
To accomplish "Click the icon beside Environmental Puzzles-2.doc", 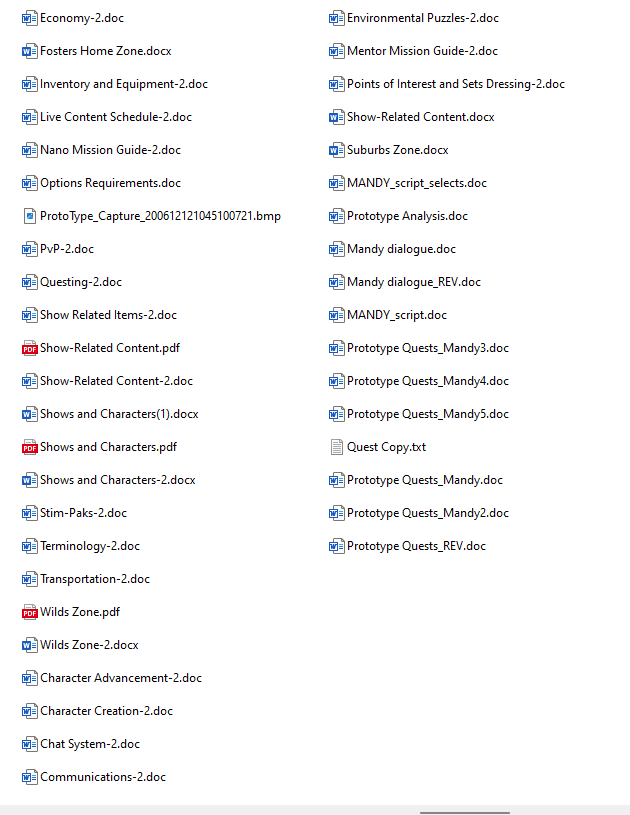I will point(337,18).
